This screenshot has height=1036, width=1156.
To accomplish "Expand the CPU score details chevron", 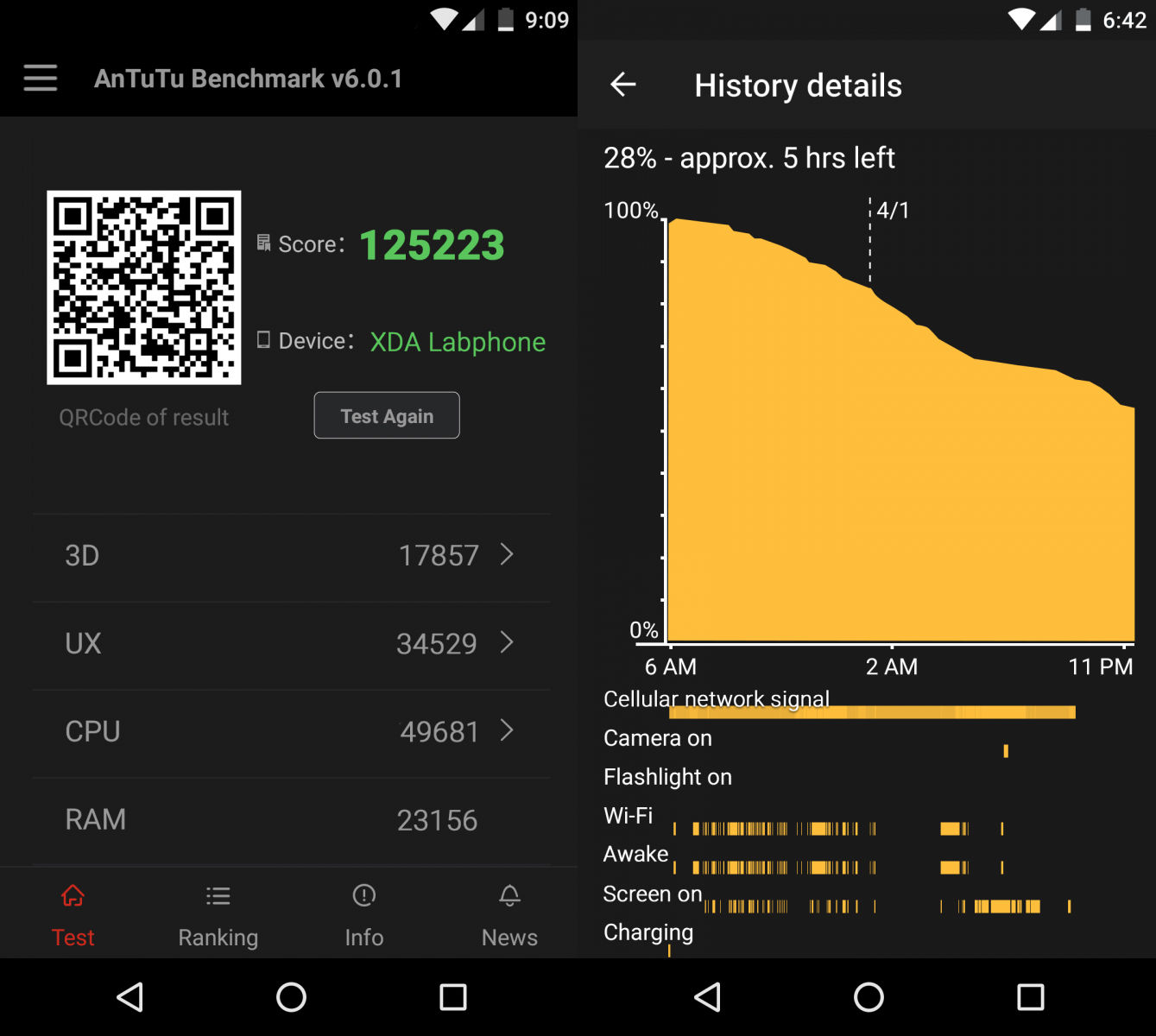I will point(507,731).
